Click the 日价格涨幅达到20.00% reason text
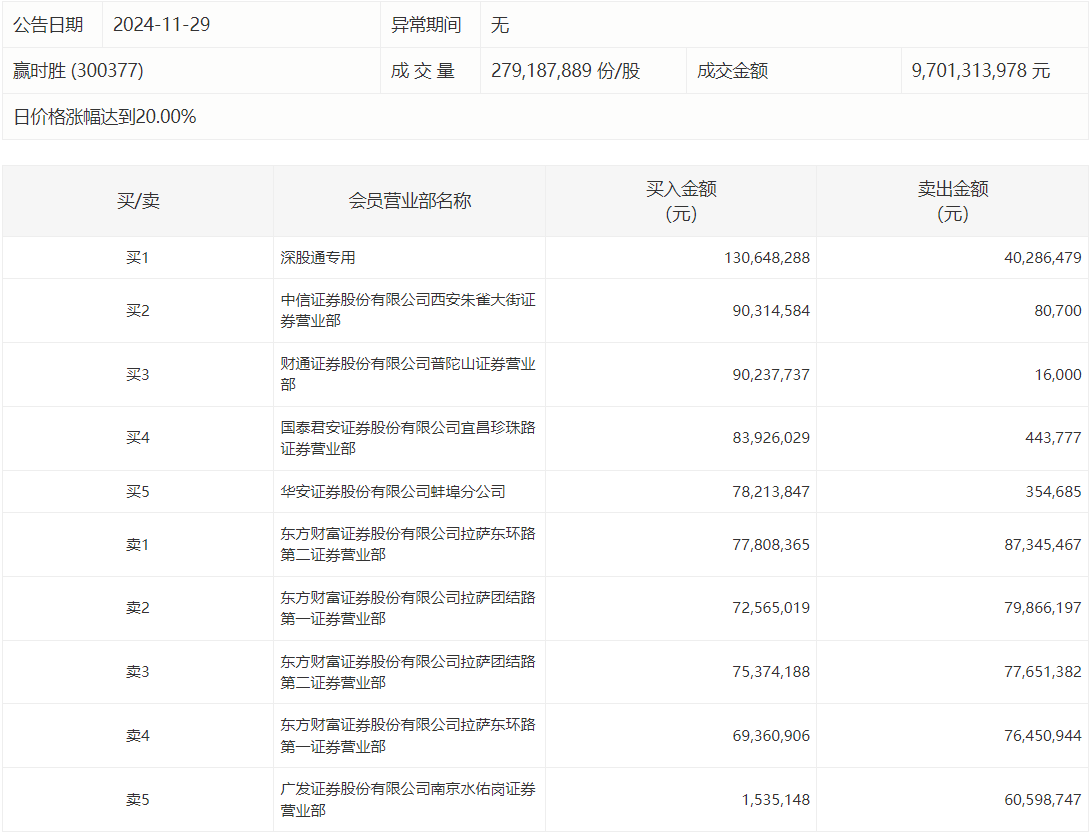The width and height of the screenshot is (1090, 834). pyautogui.click(x=104, y=117)
